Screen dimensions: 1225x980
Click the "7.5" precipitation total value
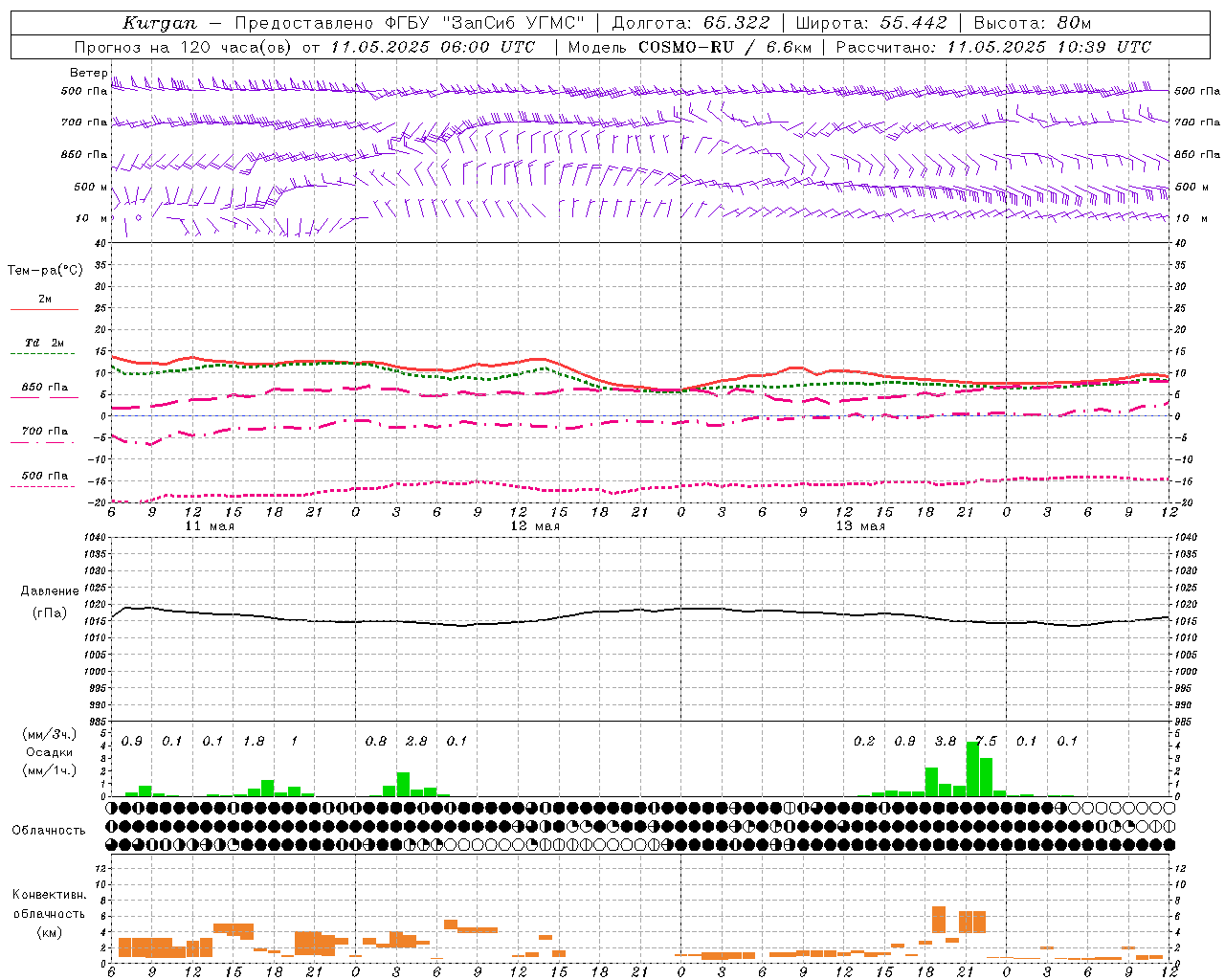click(x=985, y=742)
